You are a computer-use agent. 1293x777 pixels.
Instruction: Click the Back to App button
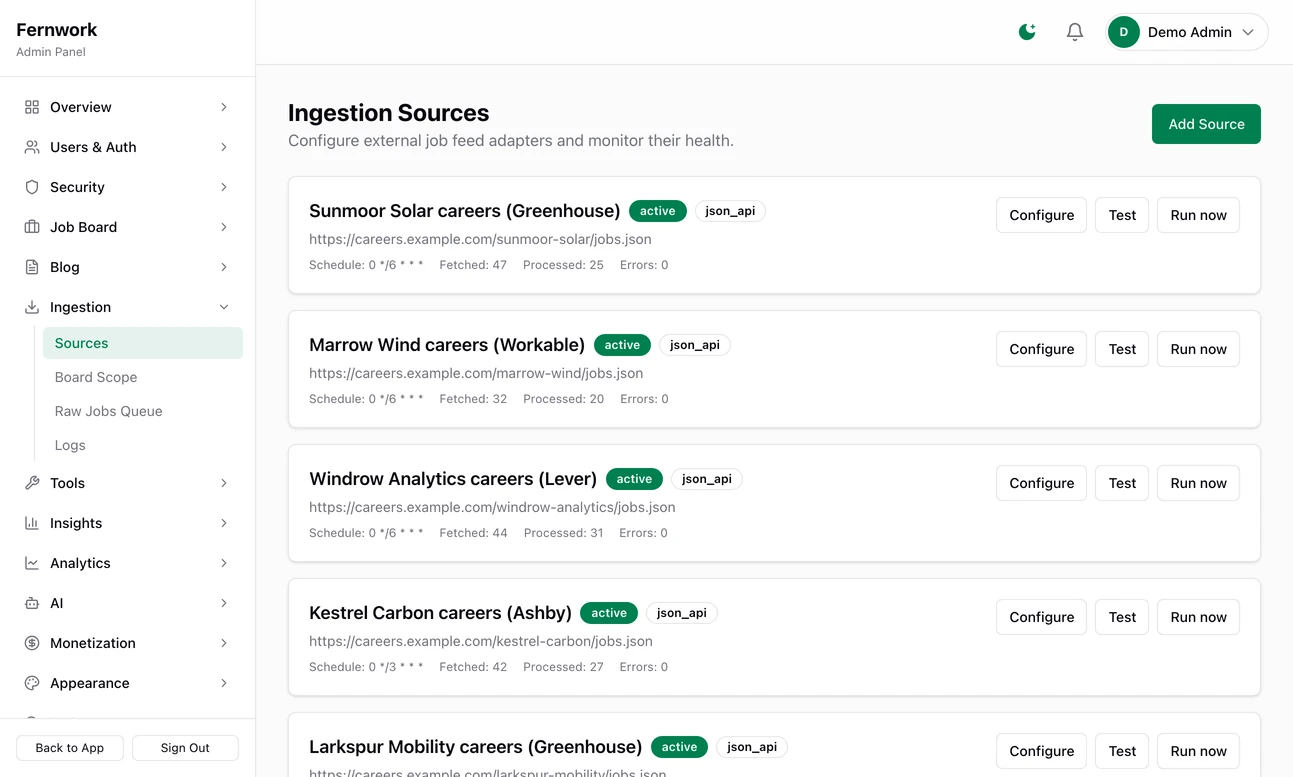tap(70, 748)
